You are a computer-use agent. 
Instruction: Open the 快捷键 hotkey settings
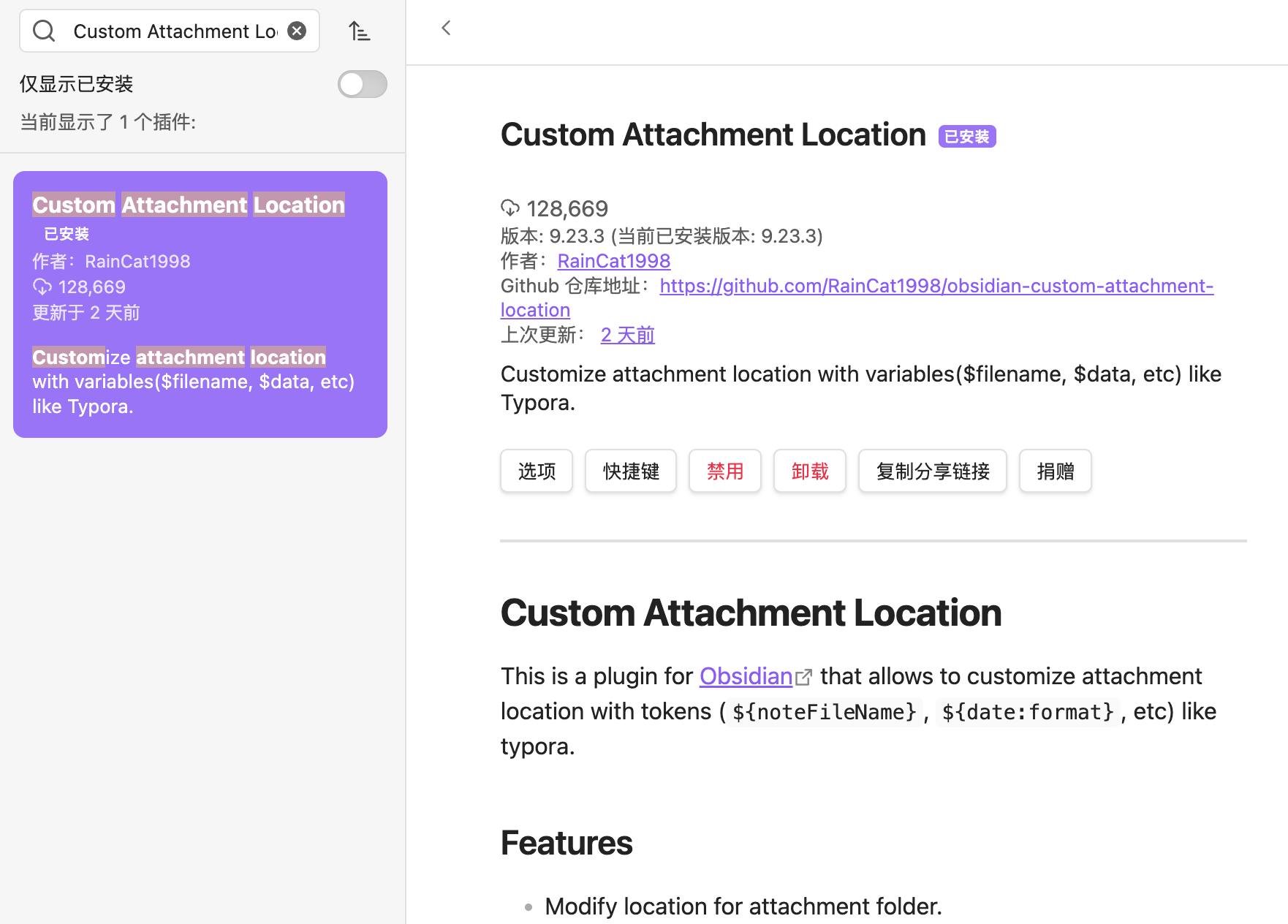tap(630, 471)
